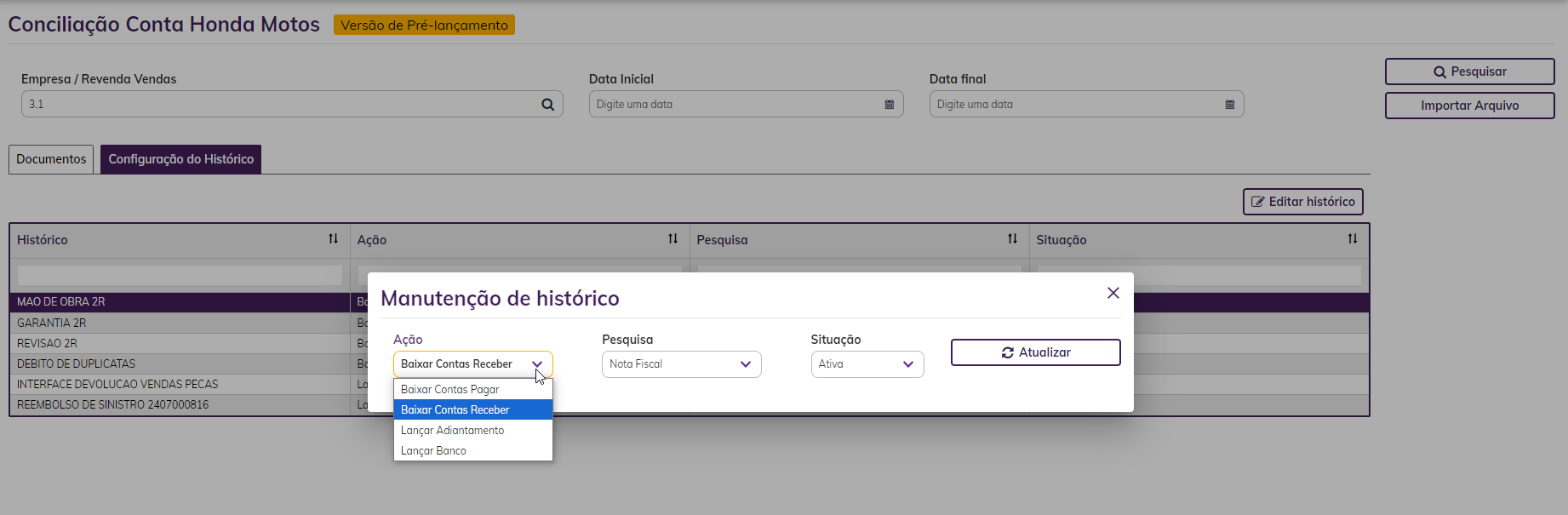
Task: Open the Data final calendar picker
Action: point(1229,105)
